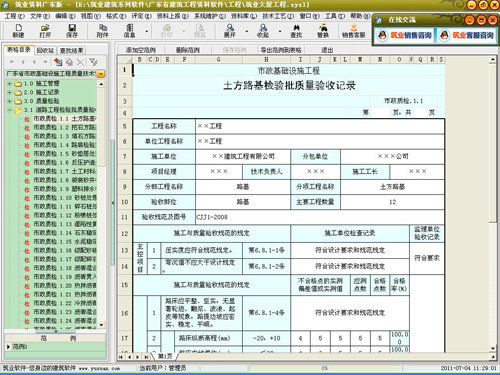
Task: Open the 技术工艺 menu
Action: click(278, 16)
